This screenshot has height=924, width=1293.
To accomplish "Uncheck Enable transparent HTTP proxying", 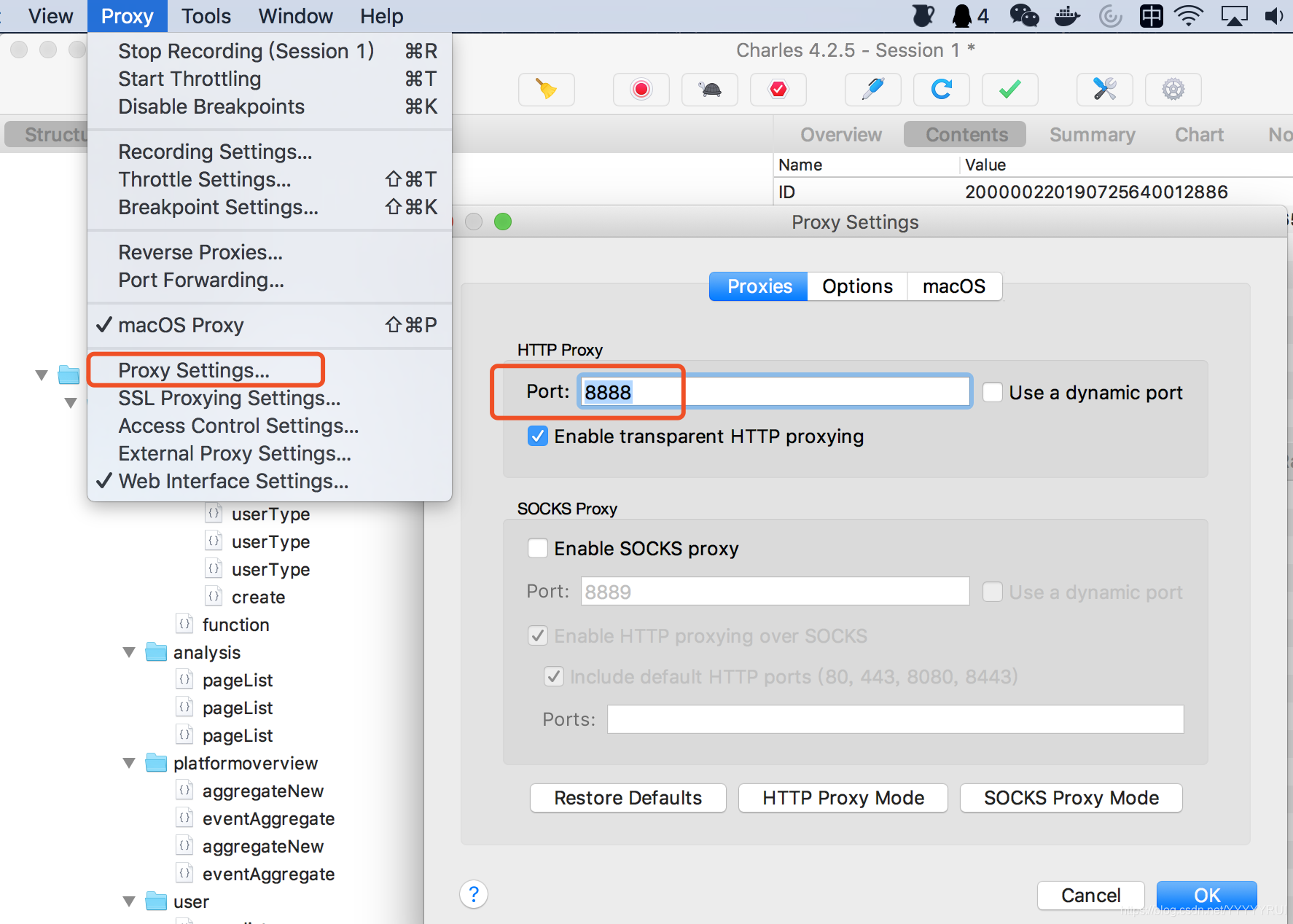I will click(x=538, y=436).
